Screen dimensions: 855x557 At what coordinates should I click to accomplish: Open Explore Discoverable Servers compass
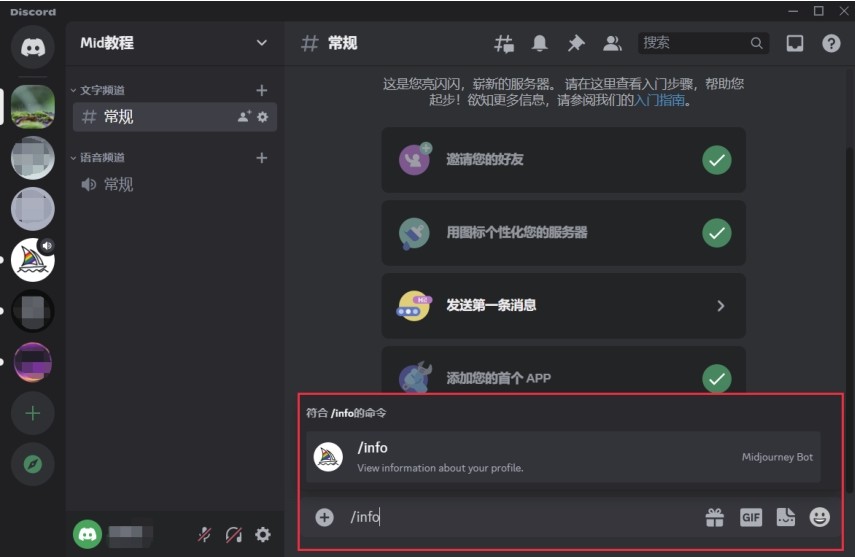click(x=33, y=464)
